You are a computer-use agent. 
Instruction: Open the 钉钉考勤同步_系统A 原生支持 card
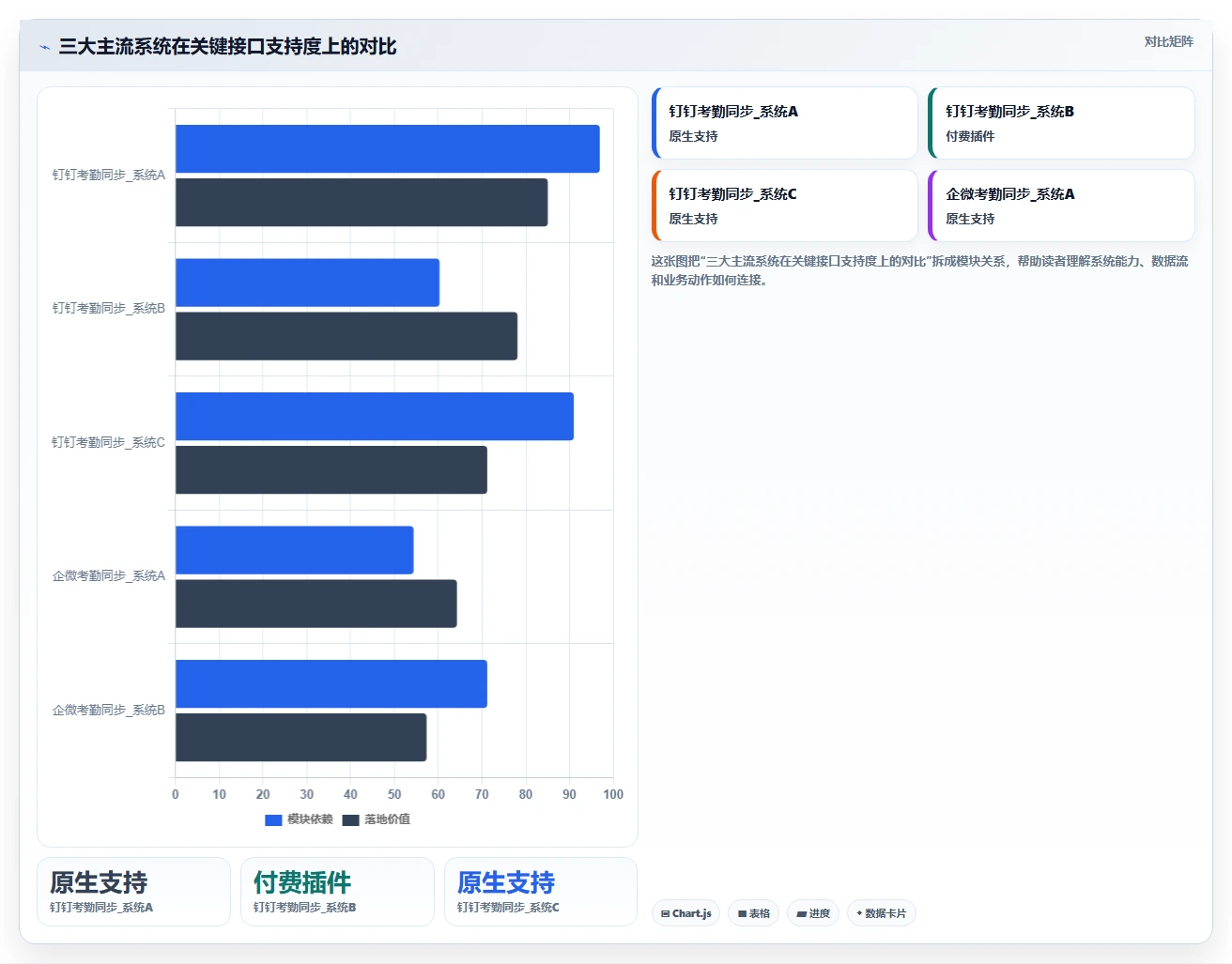tap(784, 123)
